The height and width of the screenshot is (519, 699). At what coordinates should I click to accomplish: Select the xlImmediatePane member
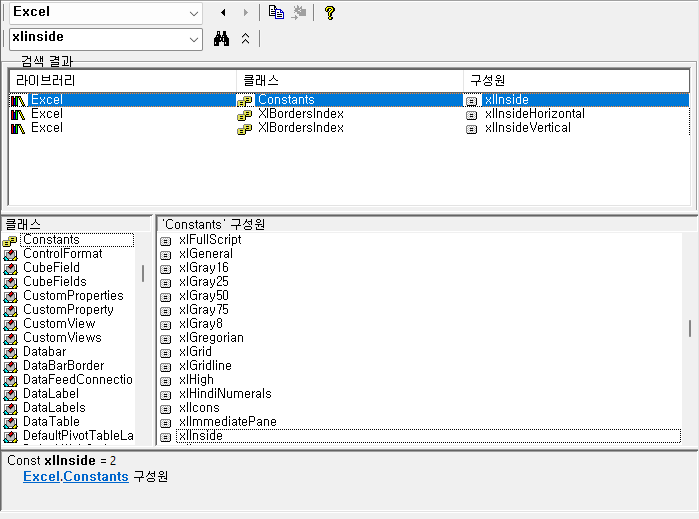coord(227,421)
